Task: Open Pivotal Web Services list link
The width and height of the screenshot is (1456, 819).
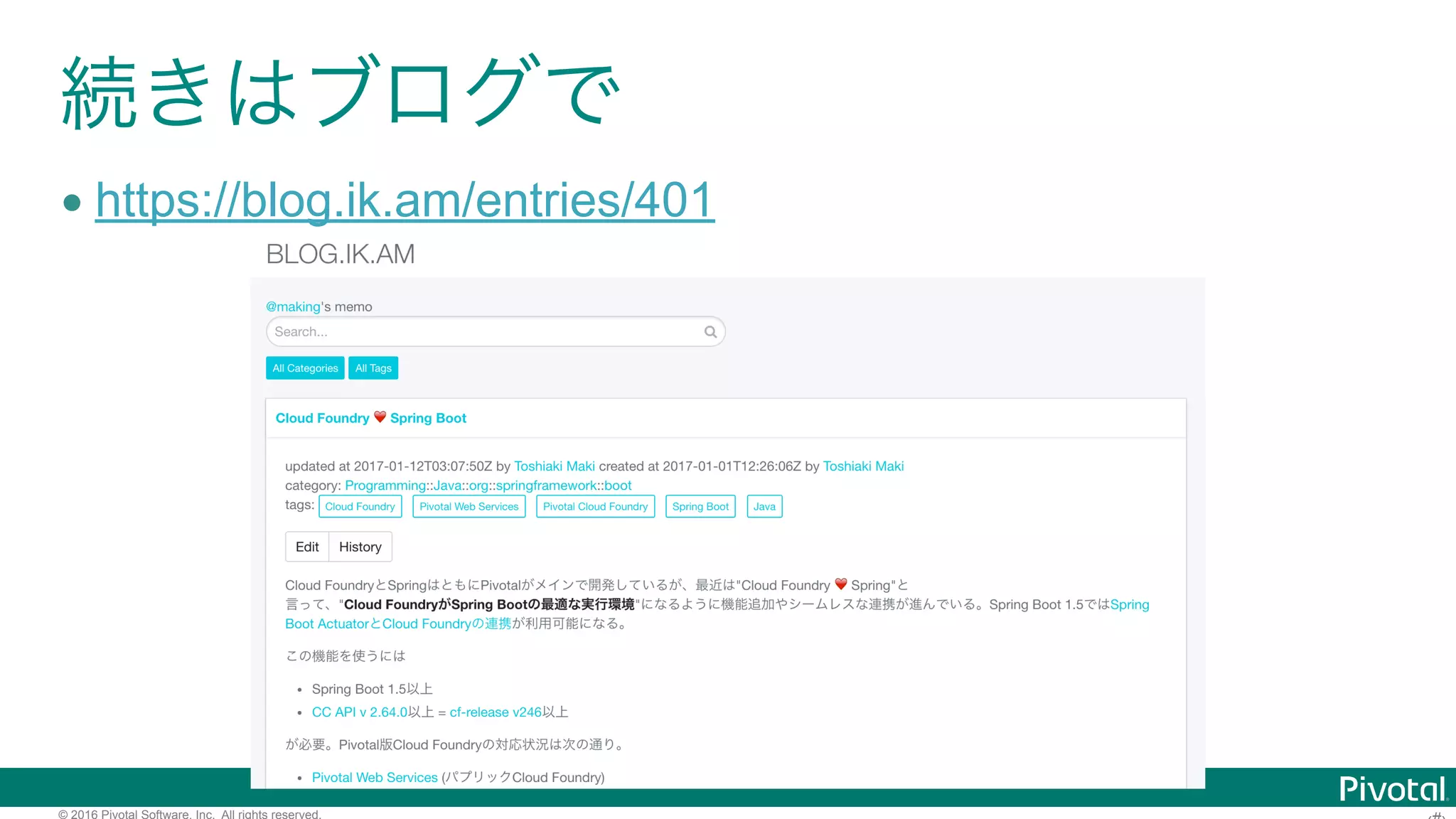Action: click(375, 777)
